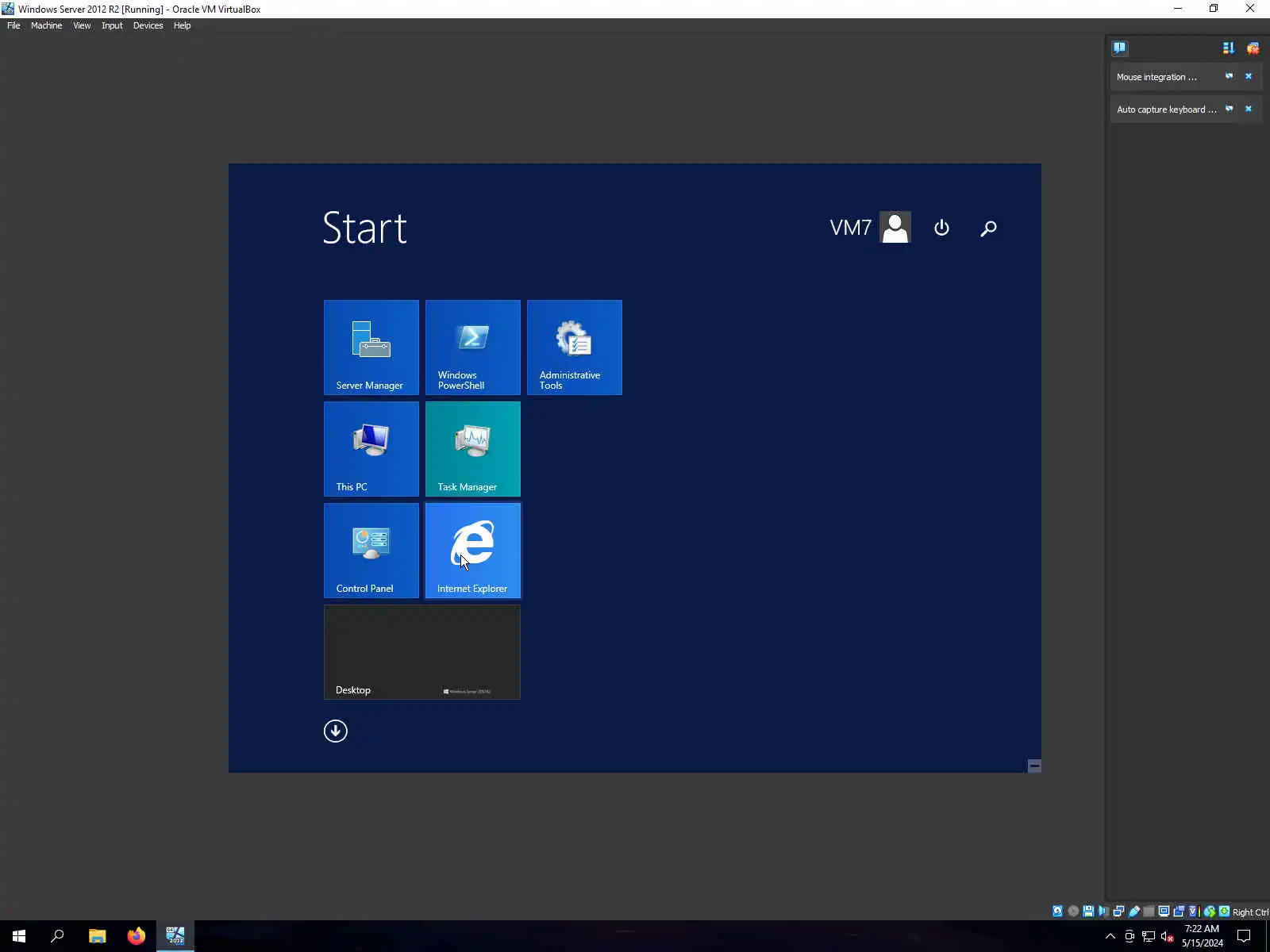The height and width of the screenshot is (952, 1270).
Task: Click the virtualization features status icon
Action: pyautogui.click(x=1192, y=912)
